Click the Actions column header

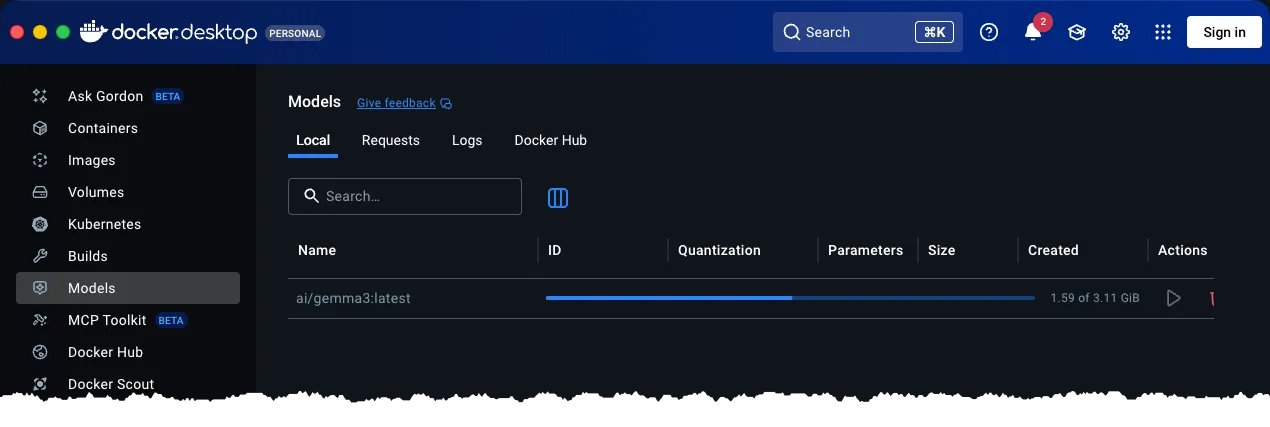coord(1183,250)
